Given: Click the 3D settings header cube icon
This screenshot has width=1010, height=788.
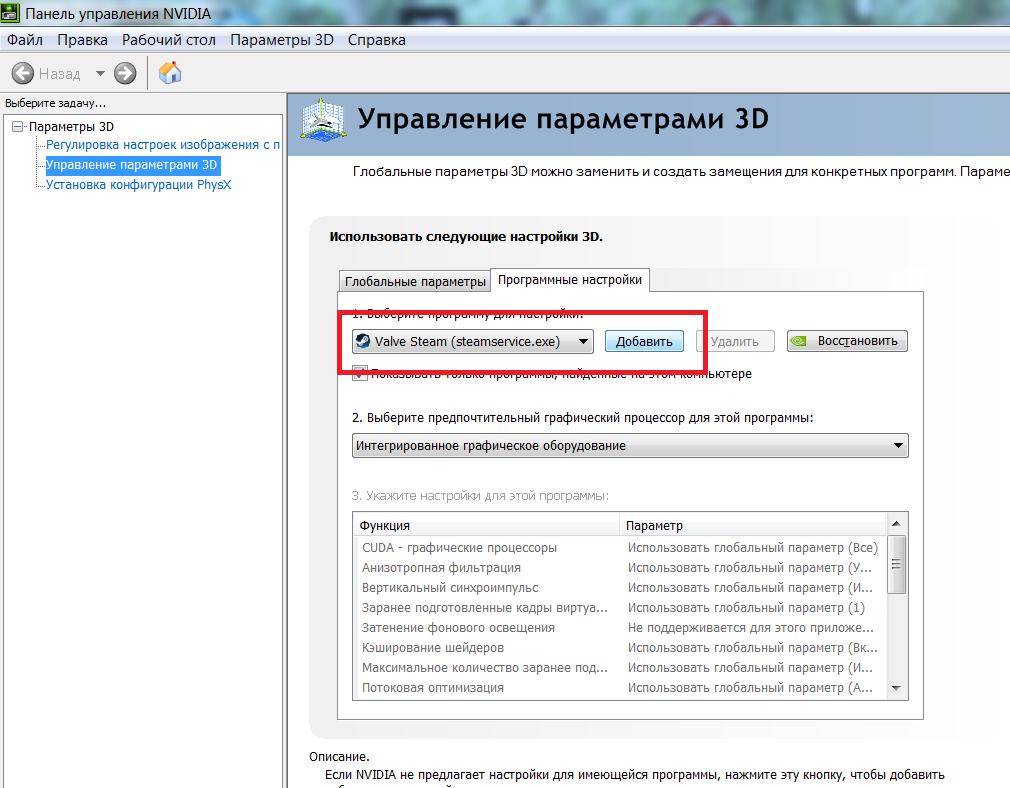Looking at the screenshot, I should click(323, 119).
